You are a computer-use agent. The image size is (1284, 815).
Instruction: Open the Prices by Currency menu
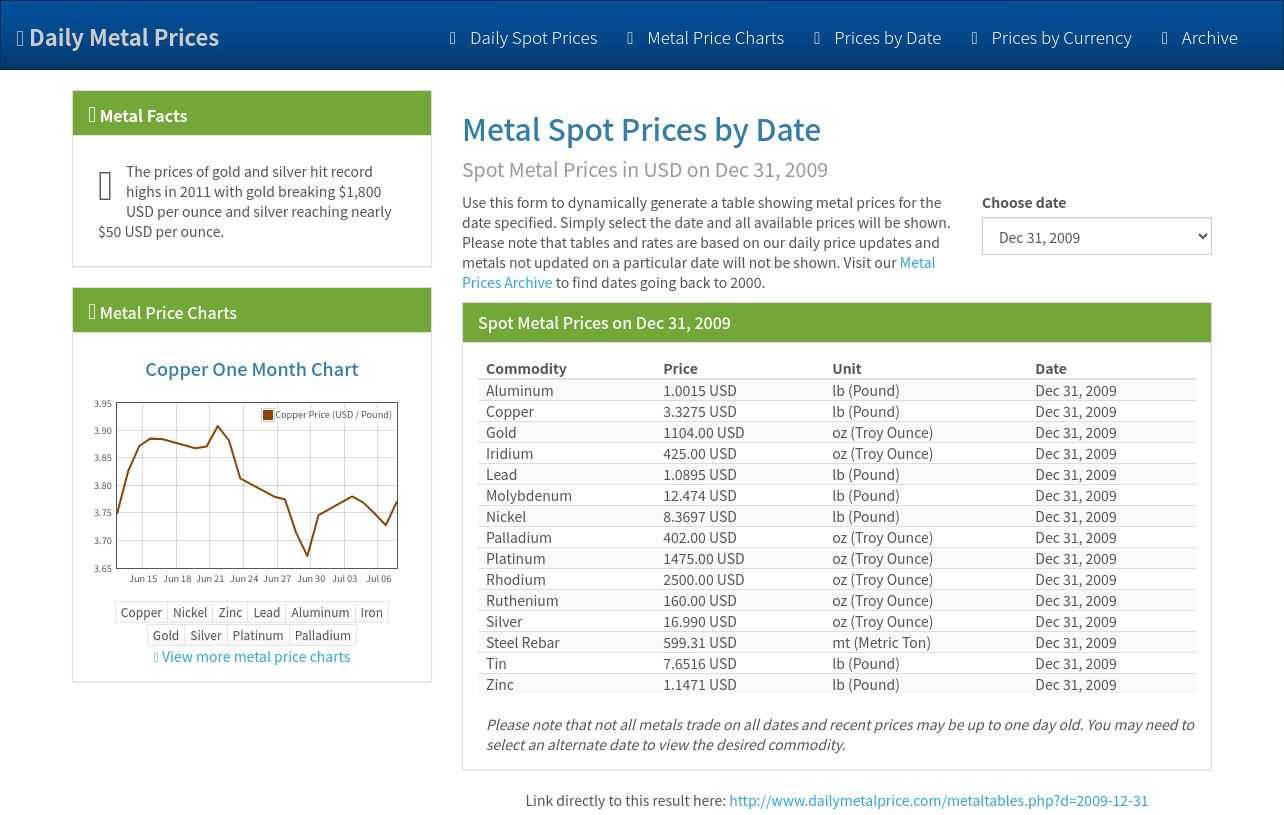(1060, 38)
